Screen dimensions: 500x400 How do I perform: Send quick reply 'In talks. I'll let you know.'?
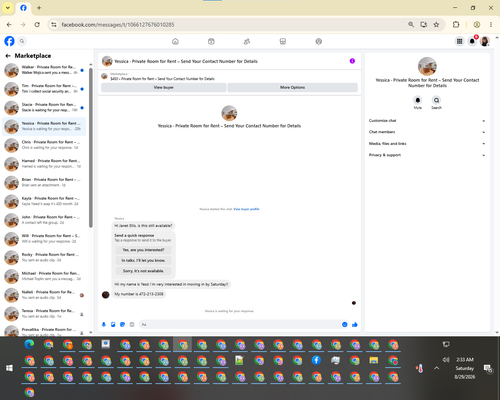coord(143,260)
